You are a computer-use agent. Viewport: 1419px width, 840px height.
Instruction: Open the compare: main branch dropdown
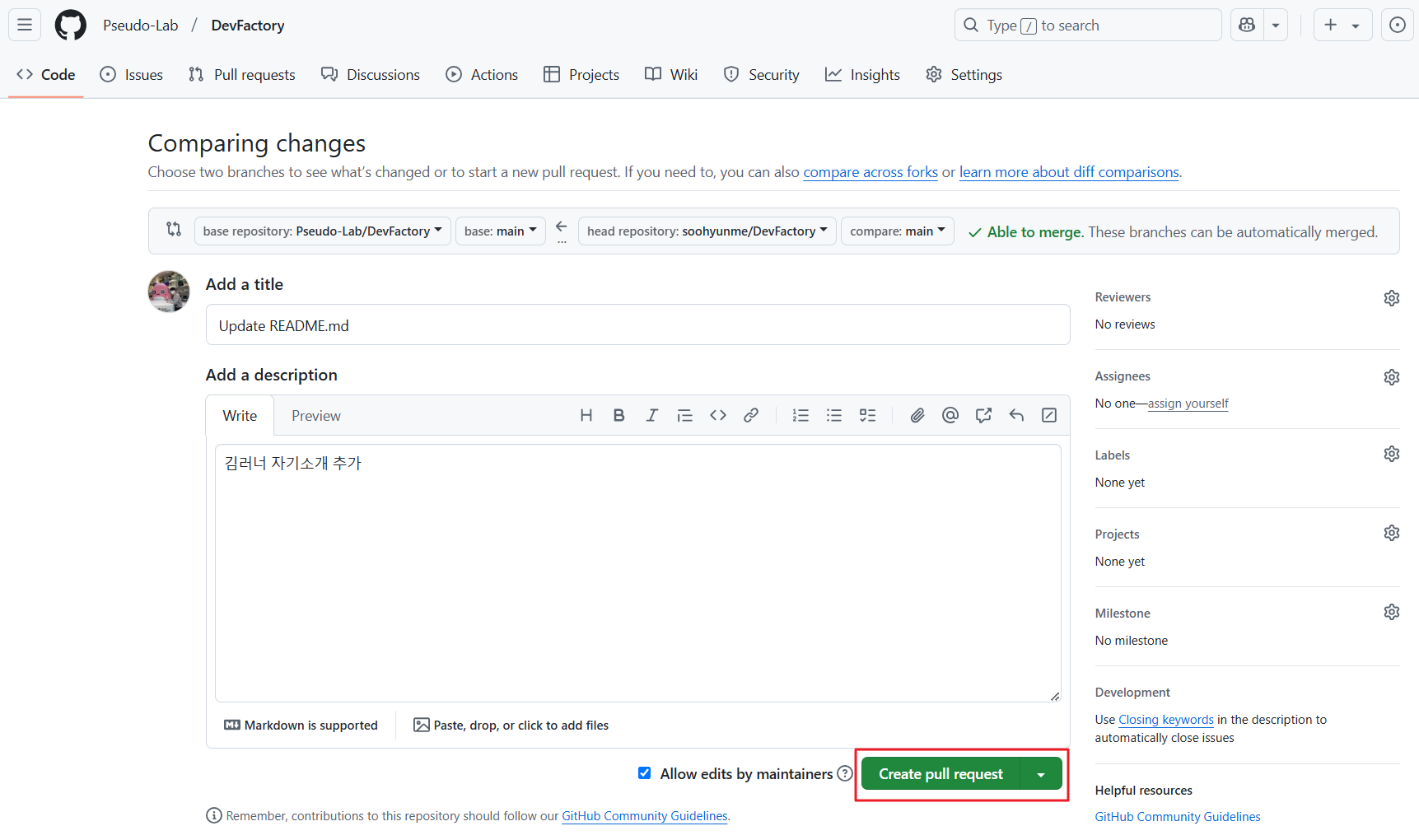tap(897, 231)
